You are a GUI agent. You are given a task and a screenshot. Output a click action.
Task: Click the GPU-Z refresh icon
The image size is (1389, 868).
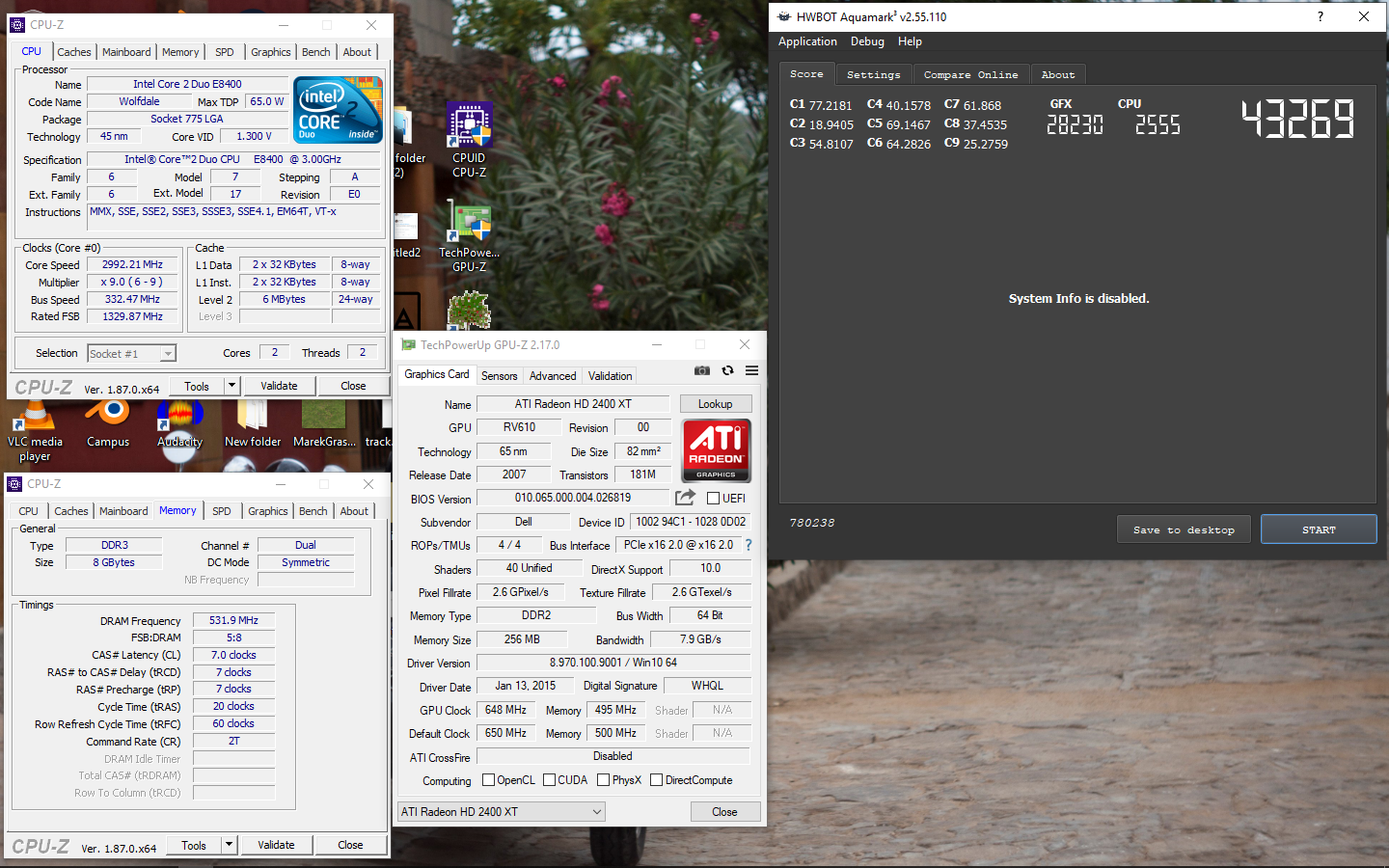727,370
